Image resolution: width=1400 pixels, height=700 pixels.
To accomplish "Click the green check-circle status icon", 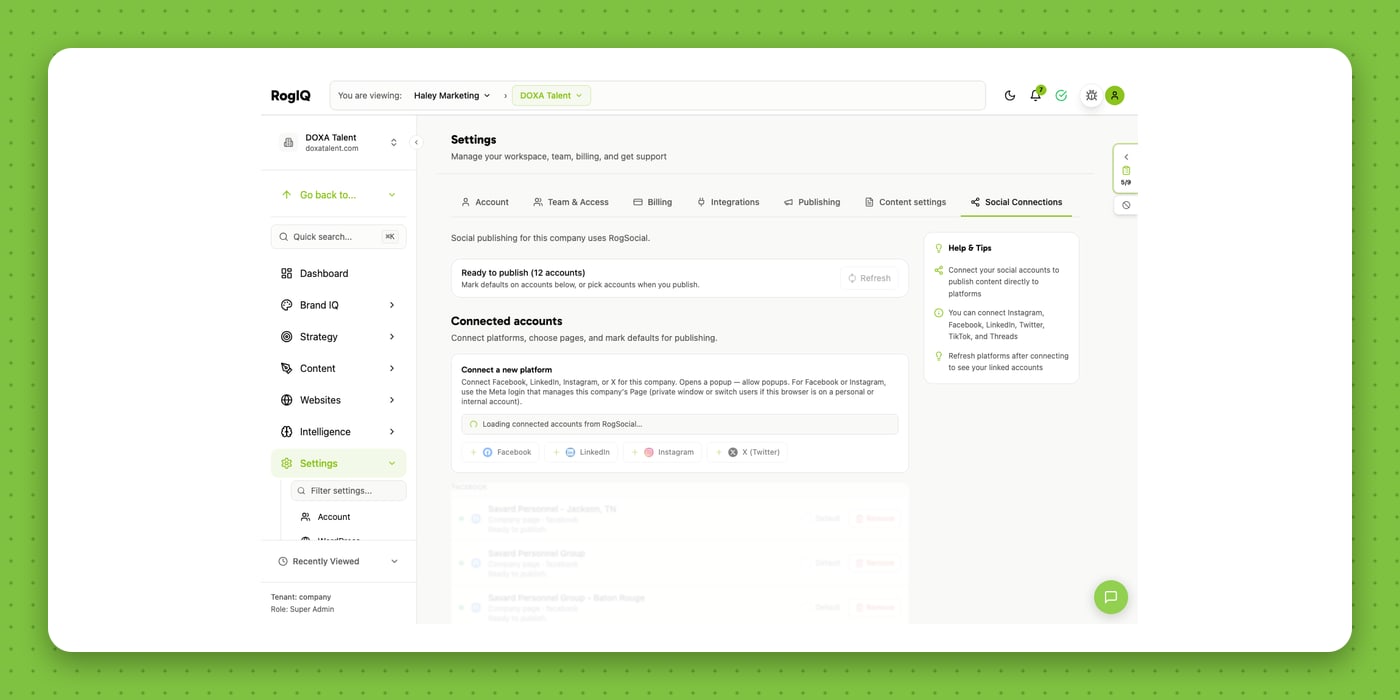I will coord(1061,96).
